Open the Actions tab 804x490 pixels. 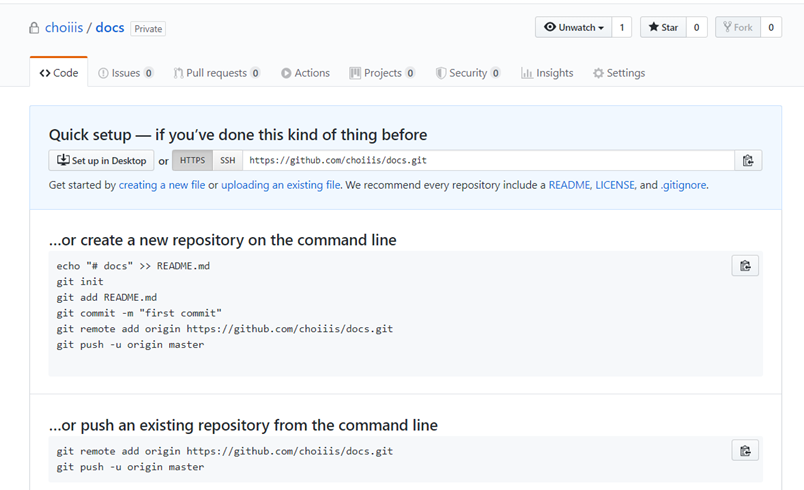(x=306, y=73)
